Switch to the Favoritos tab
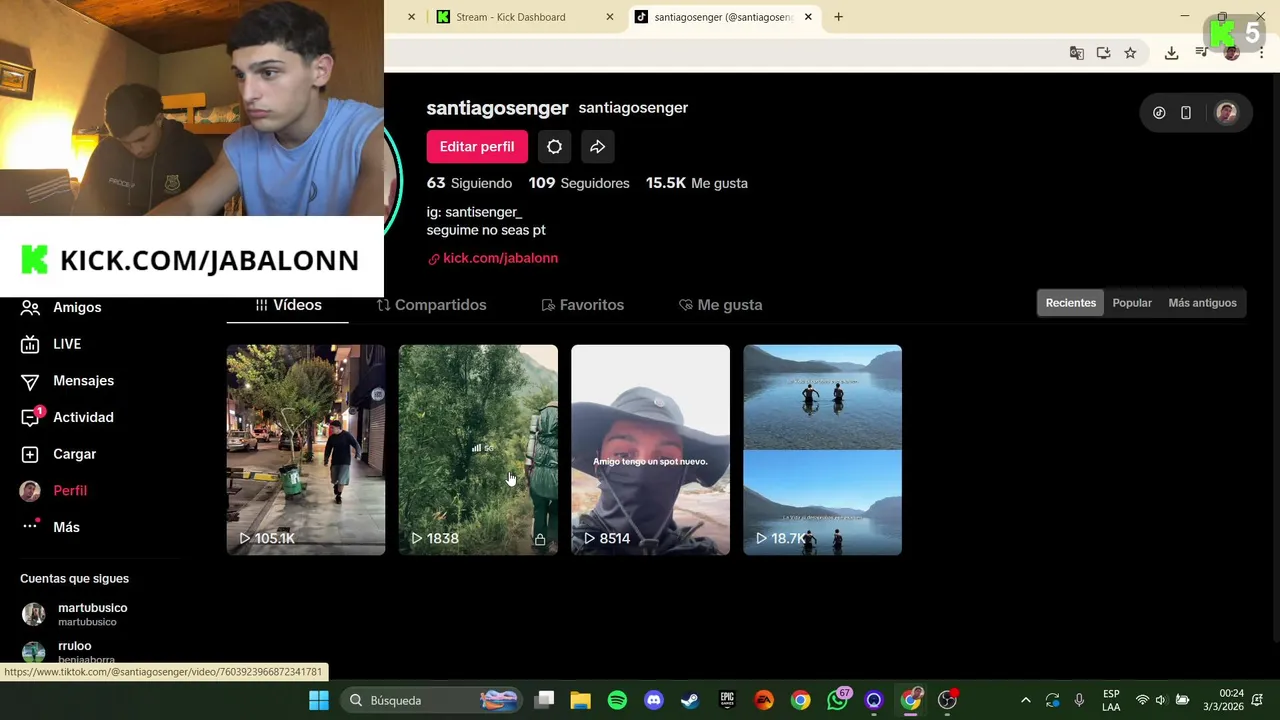 [582, 305]
